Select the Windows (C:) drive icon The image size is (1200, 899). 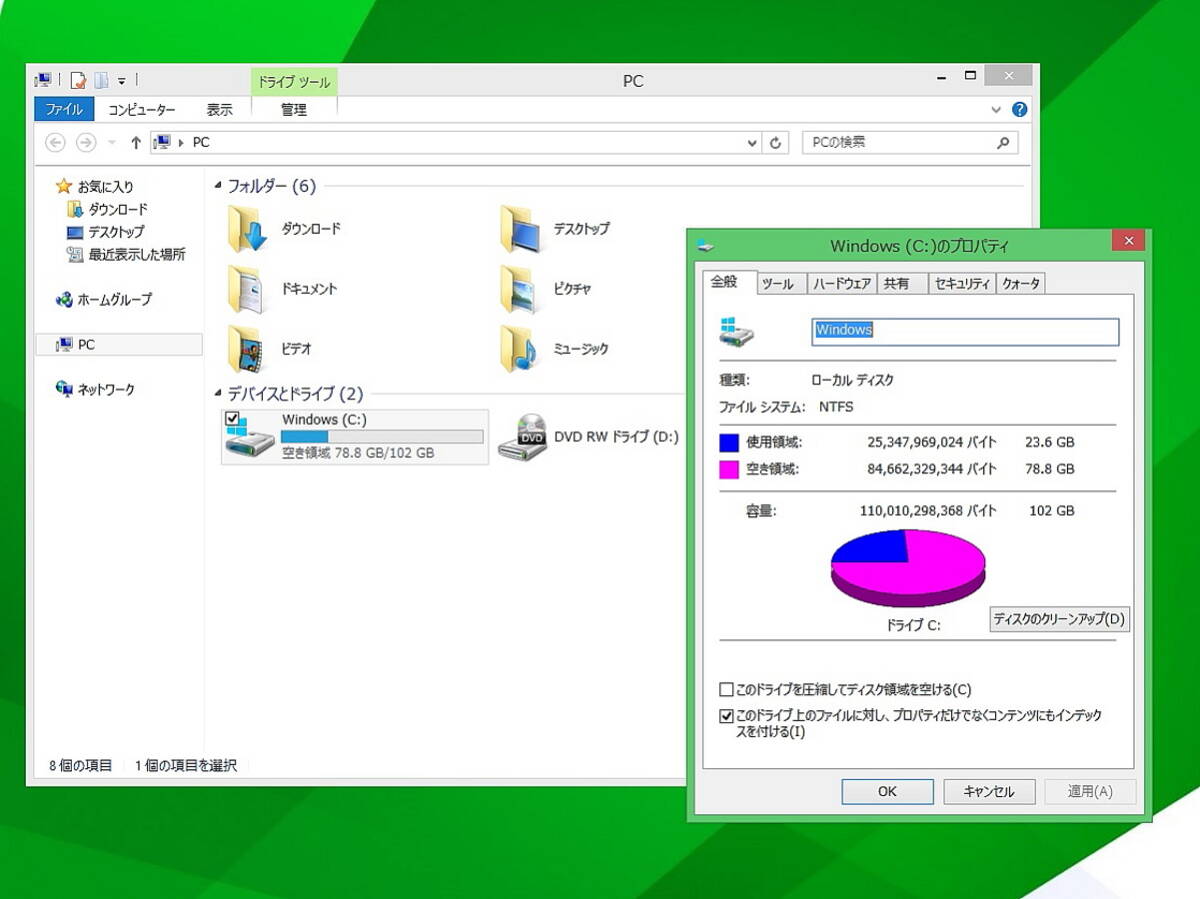click(250, 439)
